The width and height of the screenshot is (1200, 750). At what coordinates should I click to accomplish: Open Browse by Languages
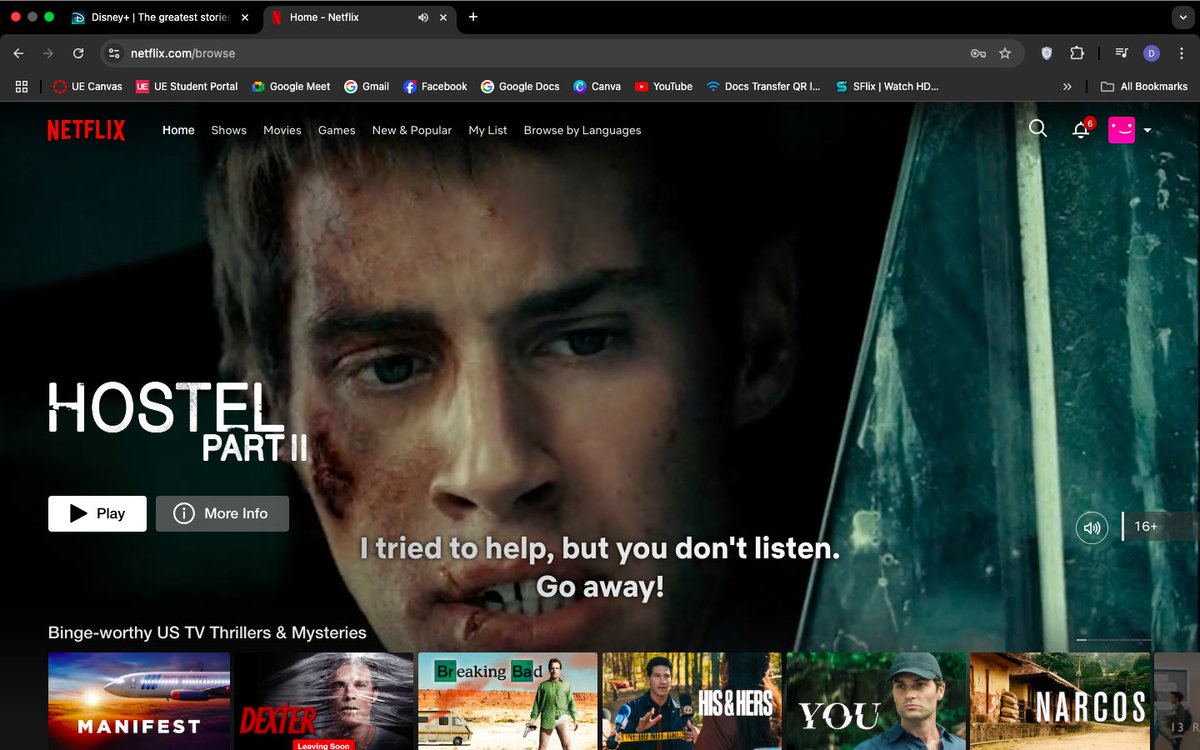(582, 130)
